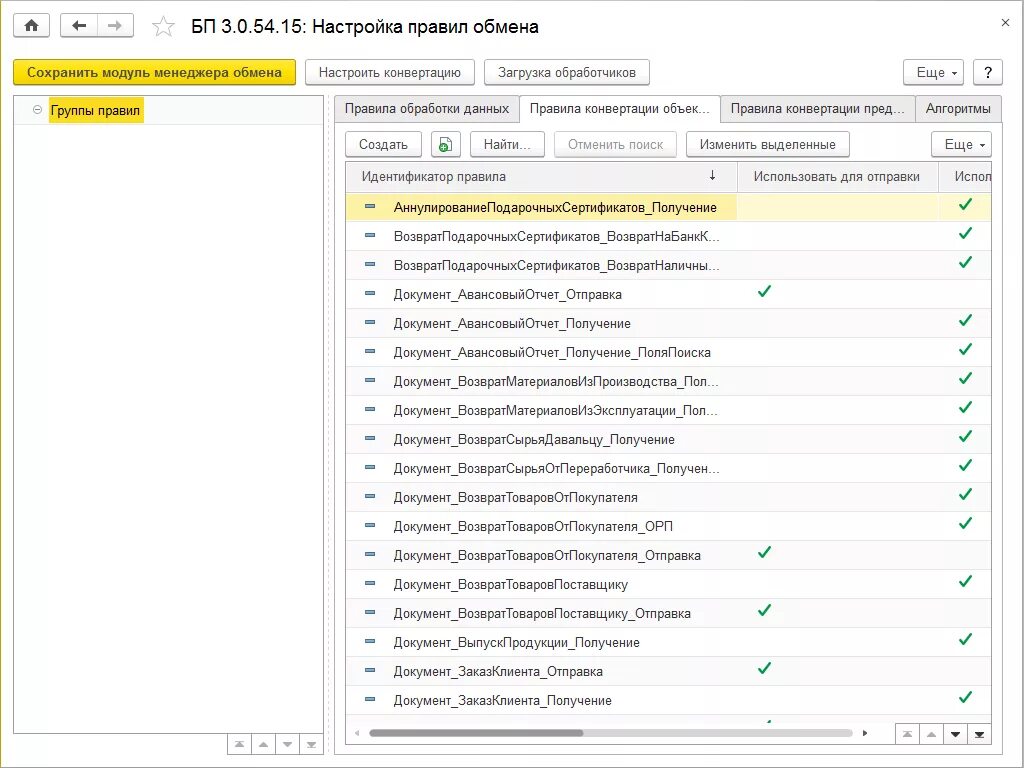Toggle receive checkmark for Документ_ВозвратСырьяДавальцу_Получение
The height and width of the screenshot is (768, 1024).
(x=965, y=436)
